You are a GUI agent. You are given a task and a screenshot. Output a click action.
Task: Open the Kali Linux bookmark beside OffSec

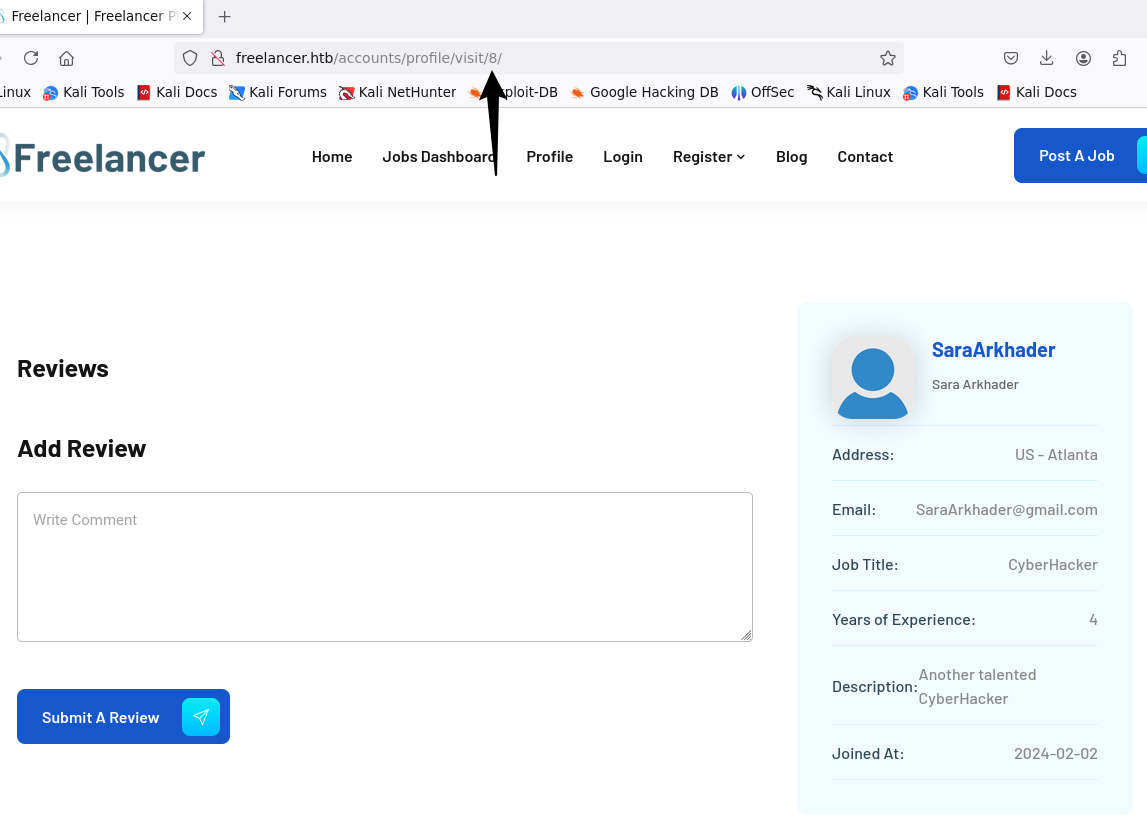point(849,92)
